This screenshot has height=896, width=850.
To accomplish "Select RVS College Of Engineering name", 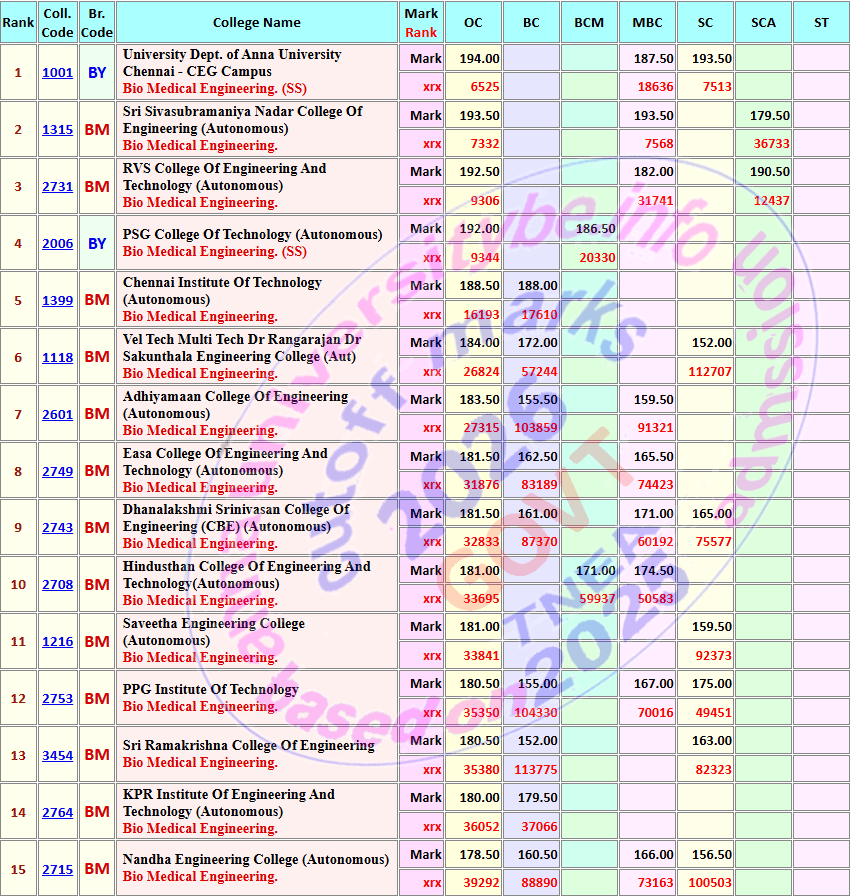I will (224, 177).
